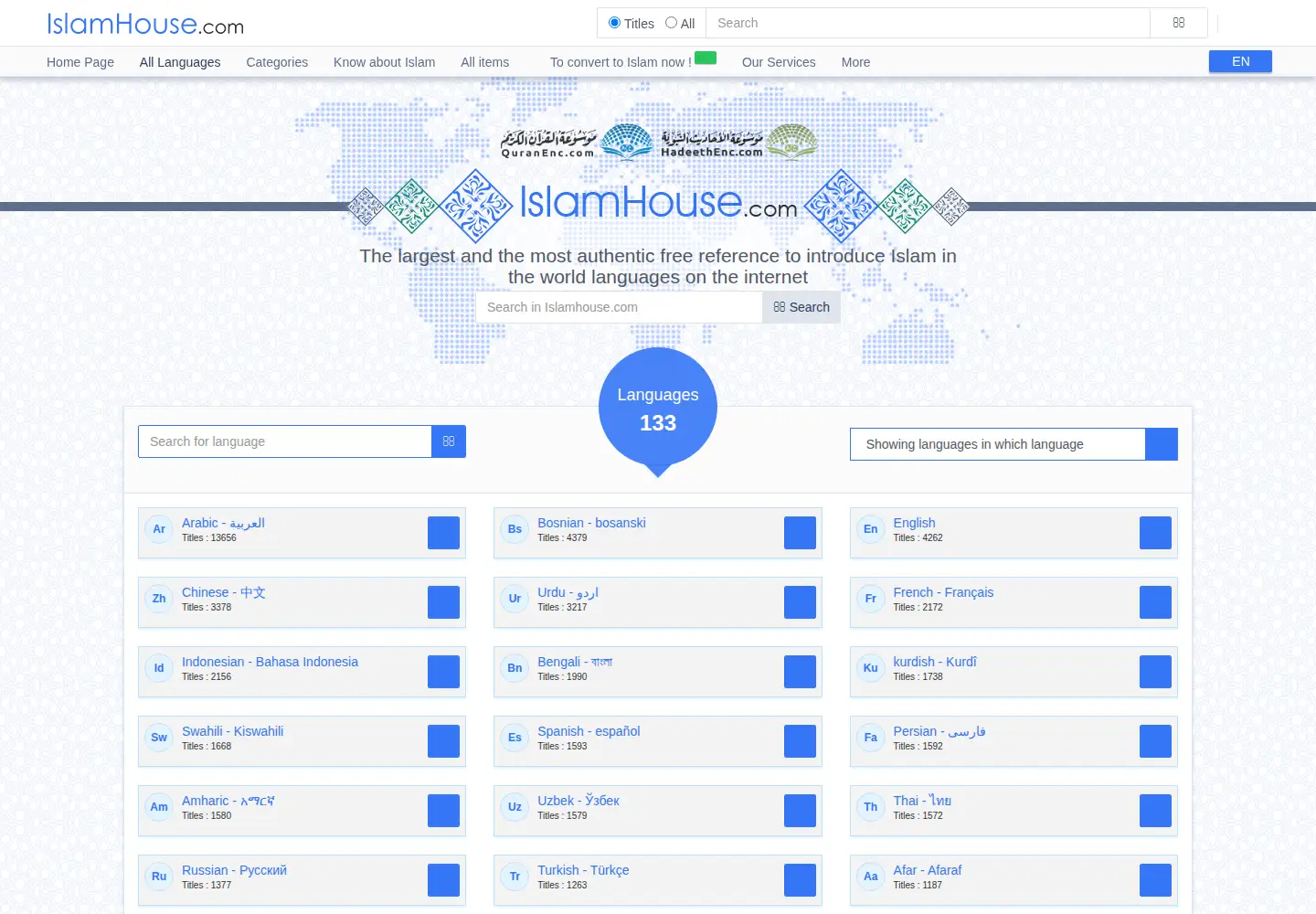Click Bn badge icon for Bengali
The image size is (1316, 914).
(x=515, y=668)
